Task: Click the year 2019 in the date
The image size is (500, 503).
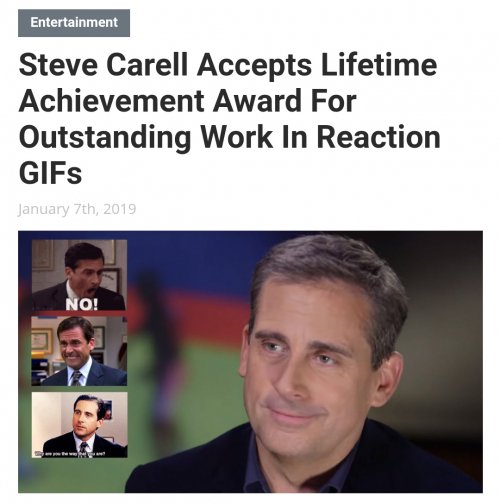Action: point(120,209)
